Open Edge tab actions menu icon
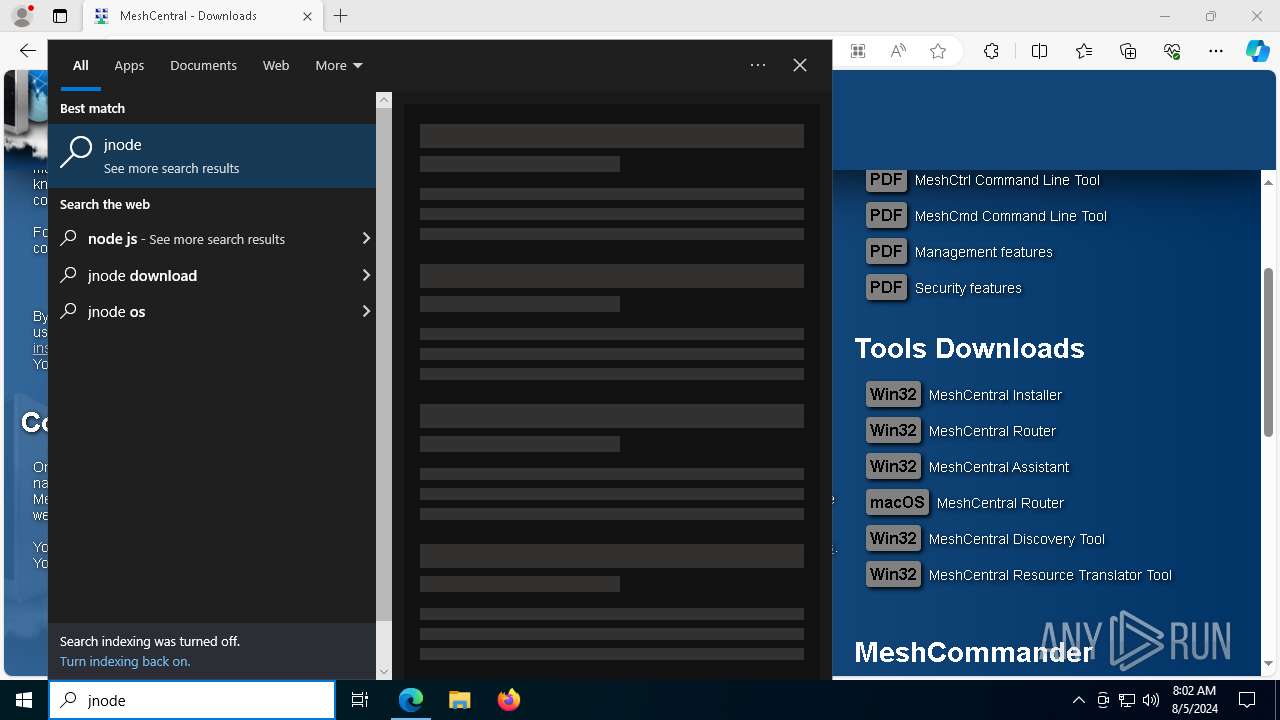The height and width of the screenshot is (720, 1280). 60,16
